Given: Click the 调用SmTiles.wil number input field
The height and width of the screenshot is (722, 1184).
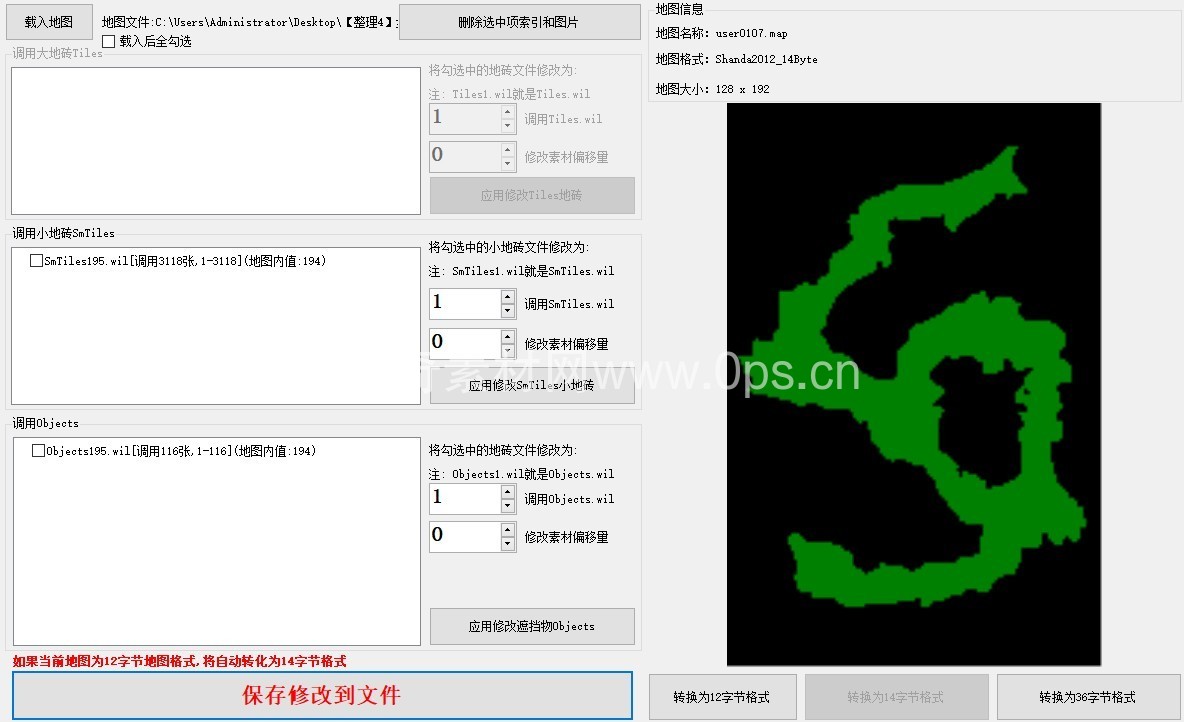Looking at the screenshot, I should [x=464, y=304].
